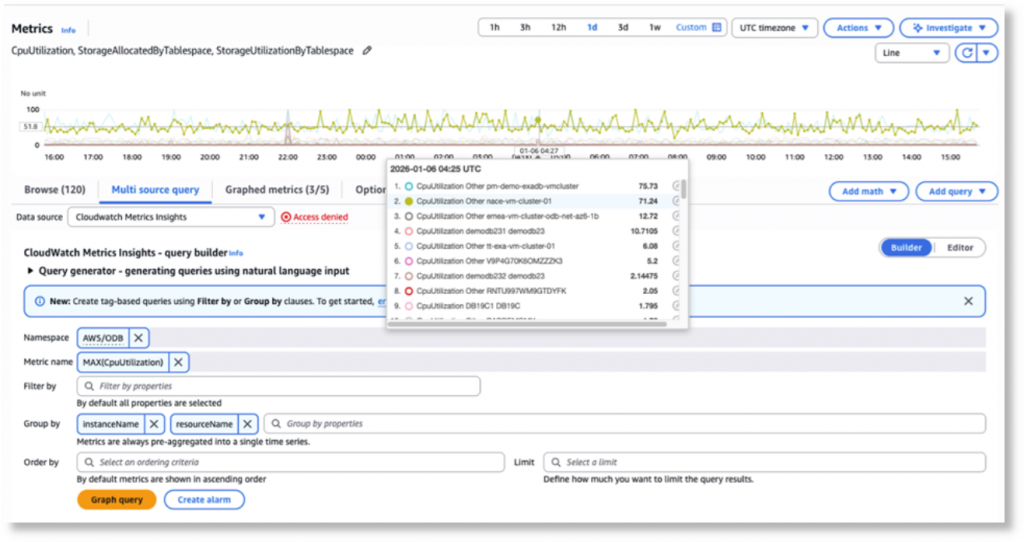The width and height of the screenshot is (1024, 542).
Task: Click the DB19C1 legend circle
Action: [x=409, y=306]
